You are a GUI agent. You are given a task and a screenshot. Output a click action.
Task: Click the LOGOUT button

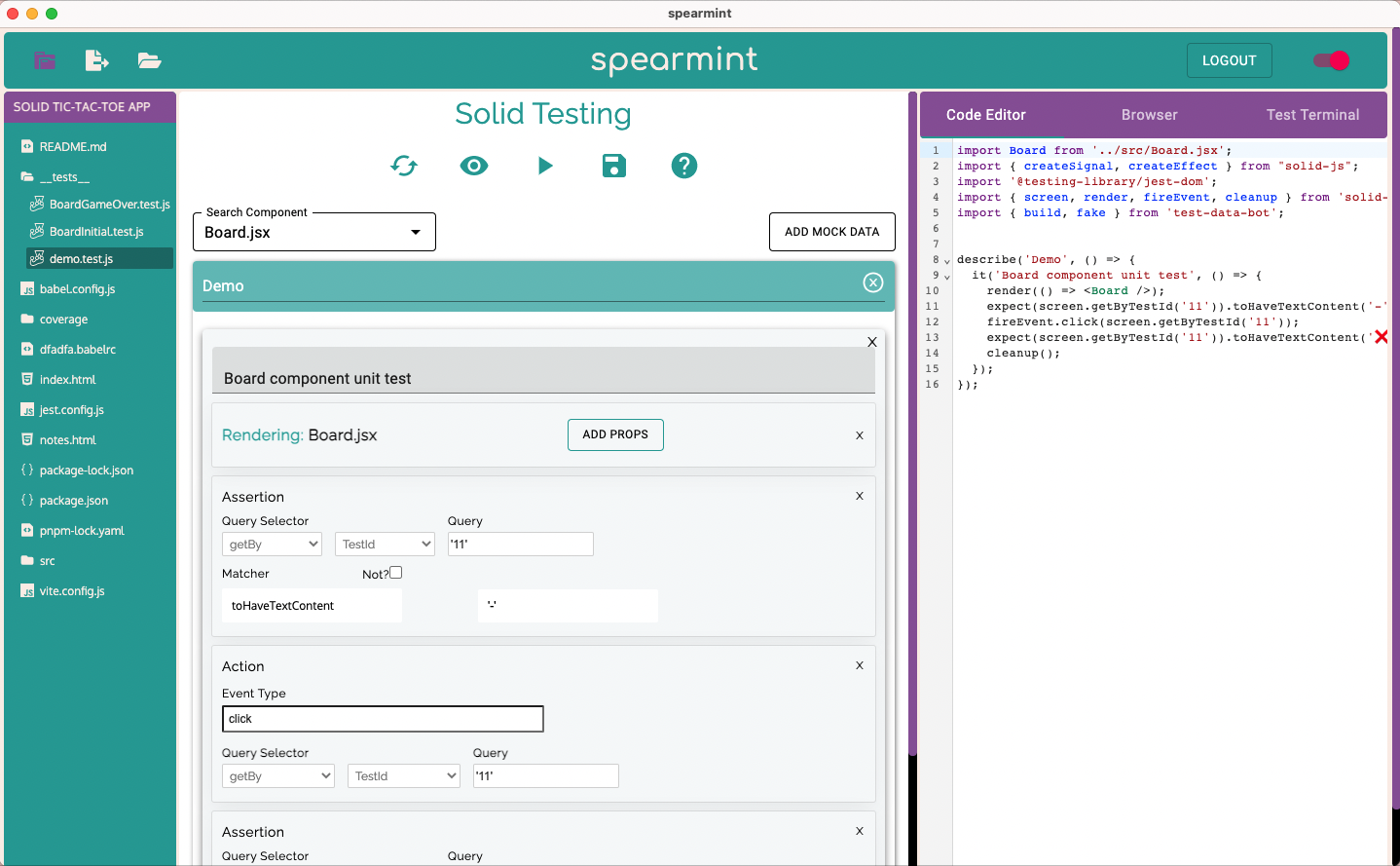click(1229, 60)
